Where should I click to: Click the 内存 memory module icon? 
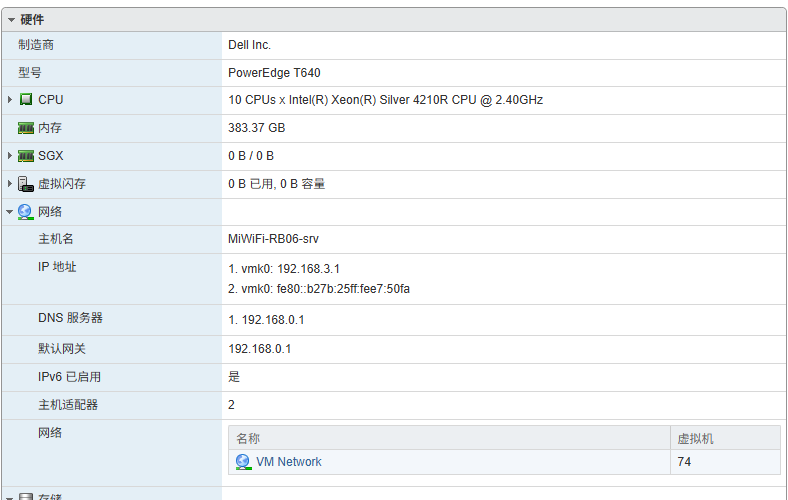pos(26,128)
